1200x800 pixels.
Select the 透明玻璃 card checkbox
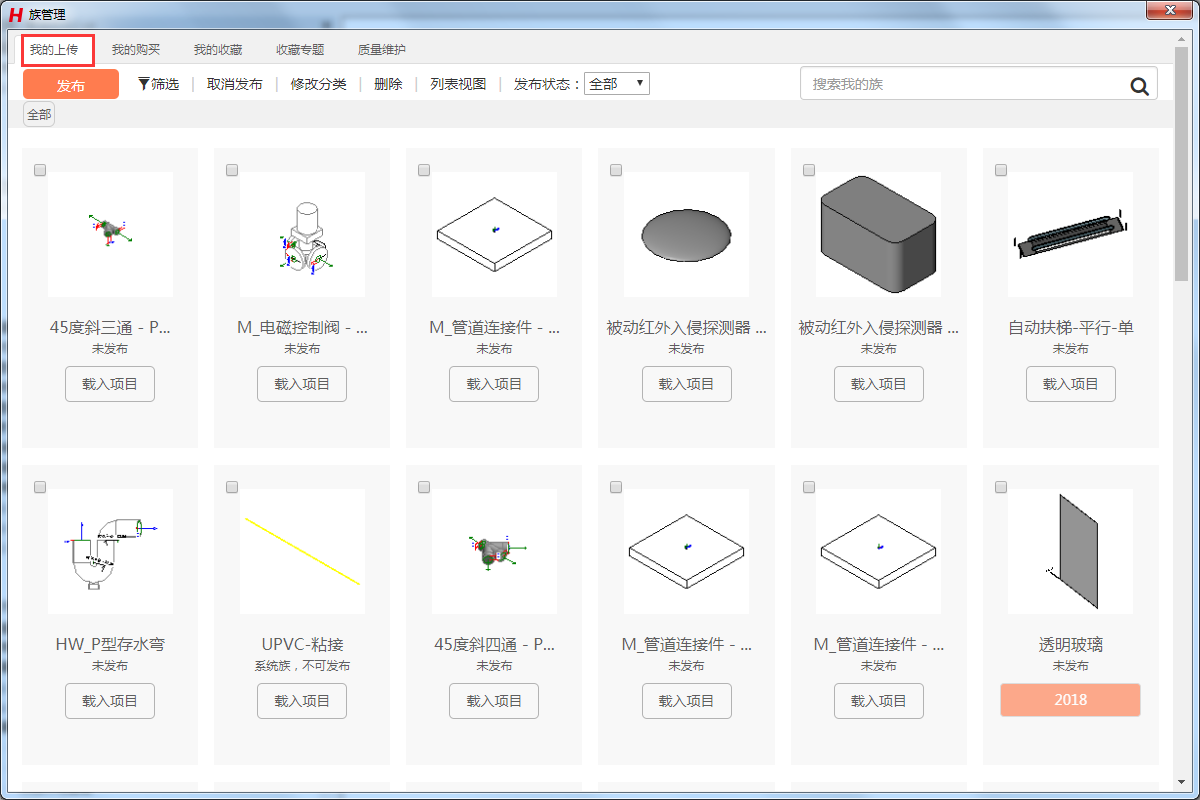[1000, 487]
